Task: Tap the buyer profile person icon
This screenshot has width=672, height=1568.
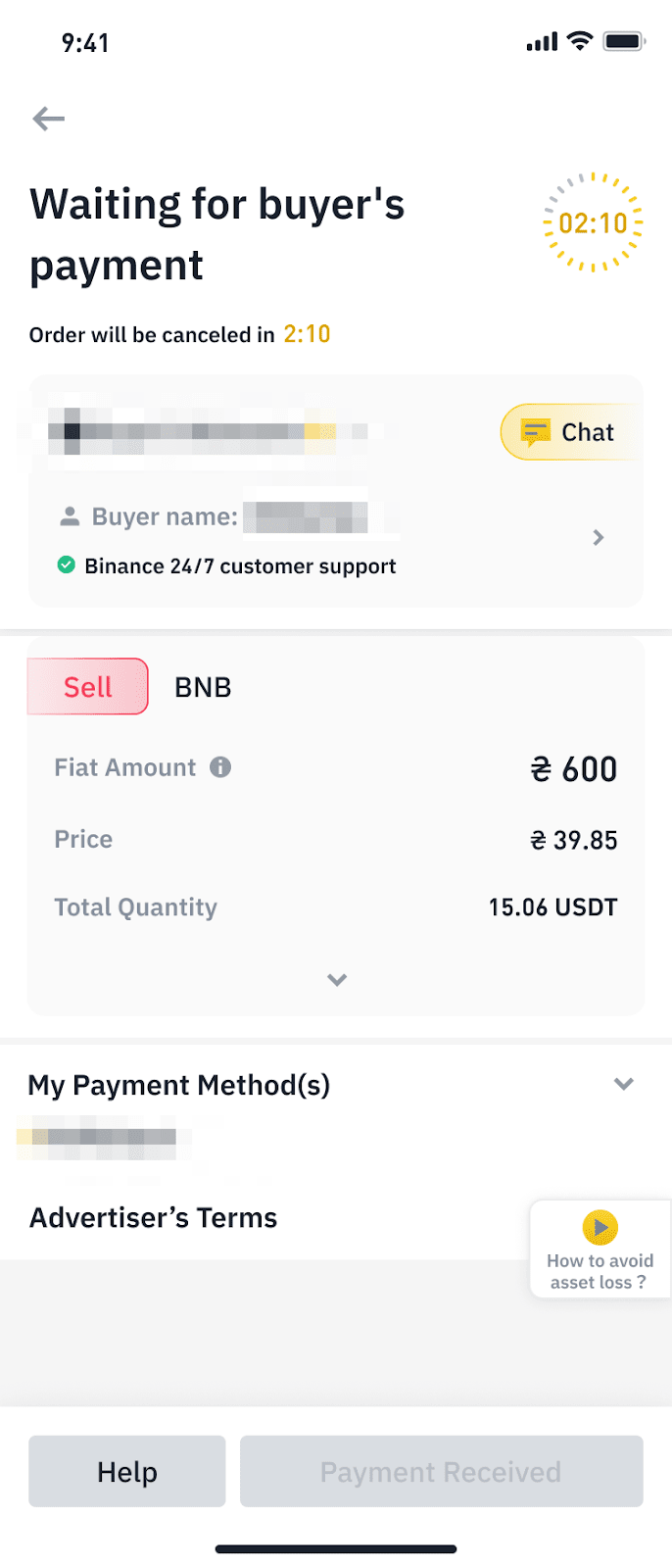Action: (x=70, y=516)
